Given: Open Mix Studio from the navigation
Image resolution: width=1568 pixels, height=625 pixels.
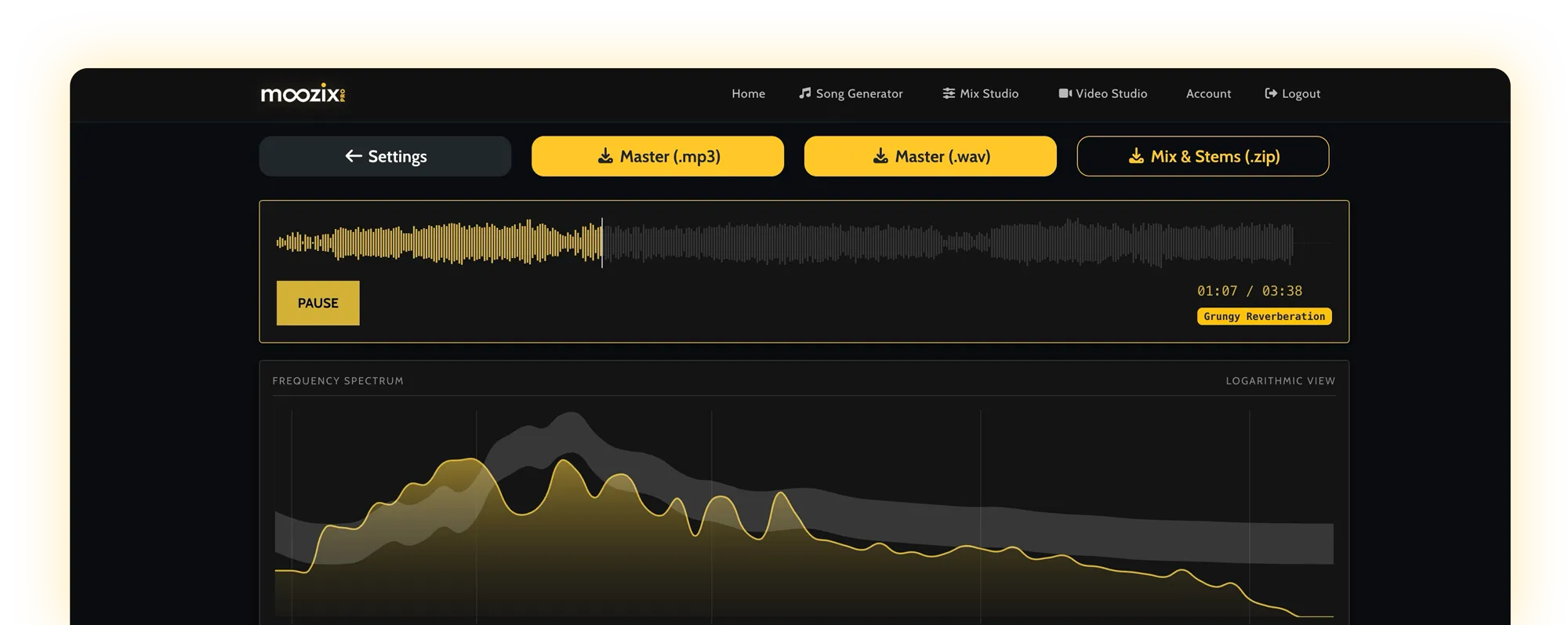Looking at the screenshot, I should pyautogui.click(x=980, y=93).
